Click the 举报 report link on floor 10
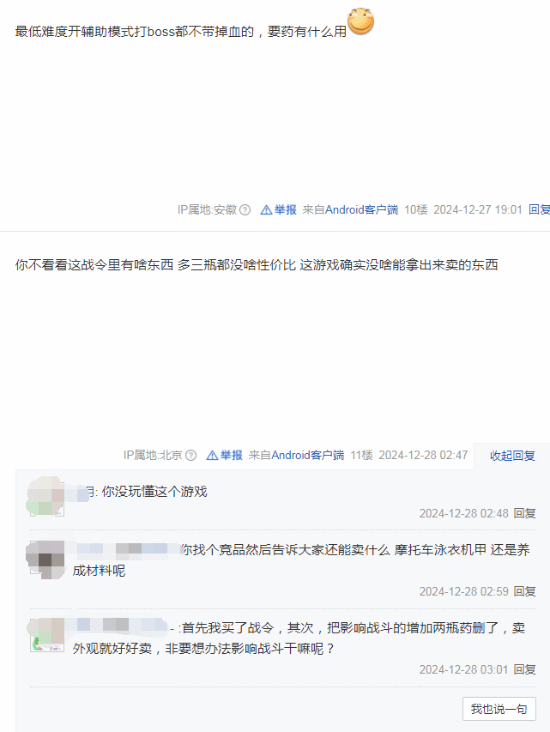This screenshot has height=732, width=550. click(x=279, y=210)
